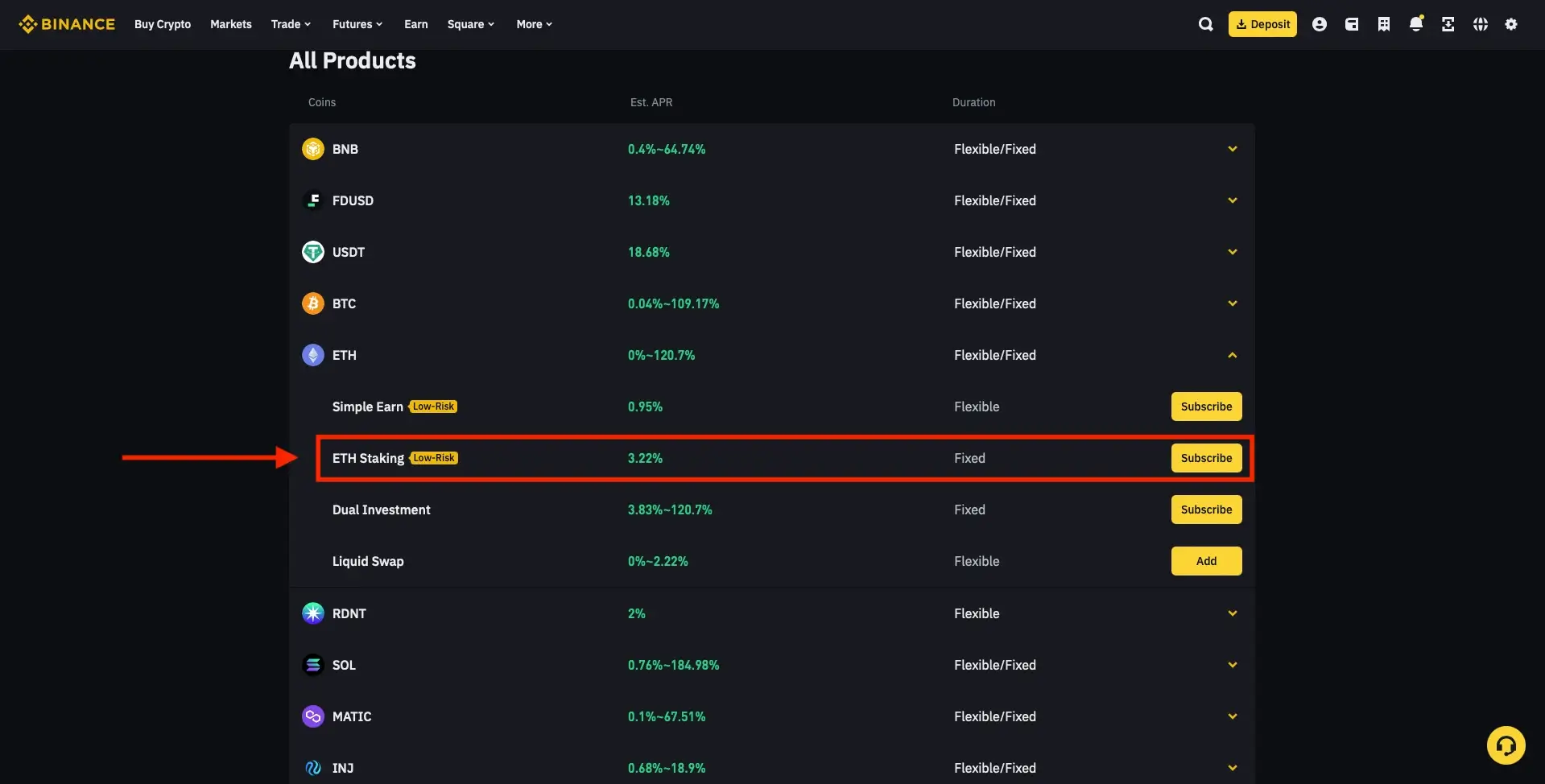
Task: Expand the INJ row chevron
Action: tap(1233, 768)
